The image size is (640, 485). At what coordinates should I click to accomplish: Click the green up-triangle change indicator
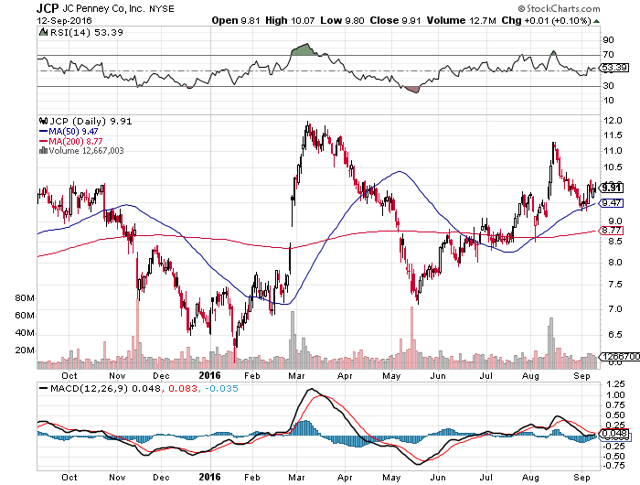[x=596, y=21]
